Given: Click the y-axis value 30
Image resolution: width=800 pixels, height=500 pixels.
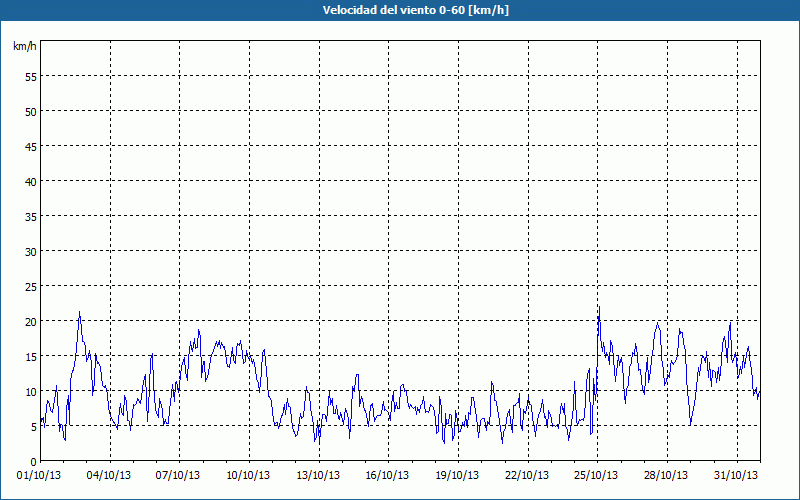Looking at the screenshot, I should point(31,252).
